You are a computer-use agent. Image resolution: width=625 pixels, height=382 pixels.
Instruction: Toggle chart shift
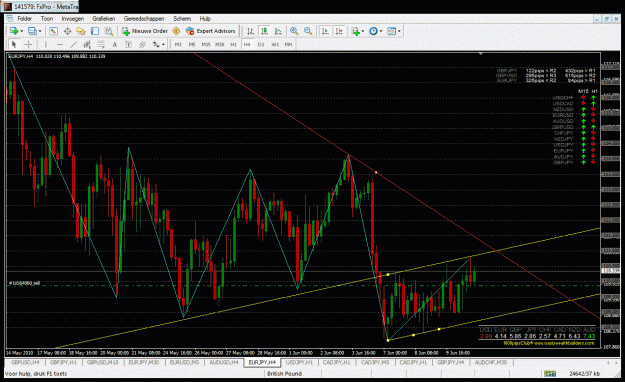click(339, 31)
